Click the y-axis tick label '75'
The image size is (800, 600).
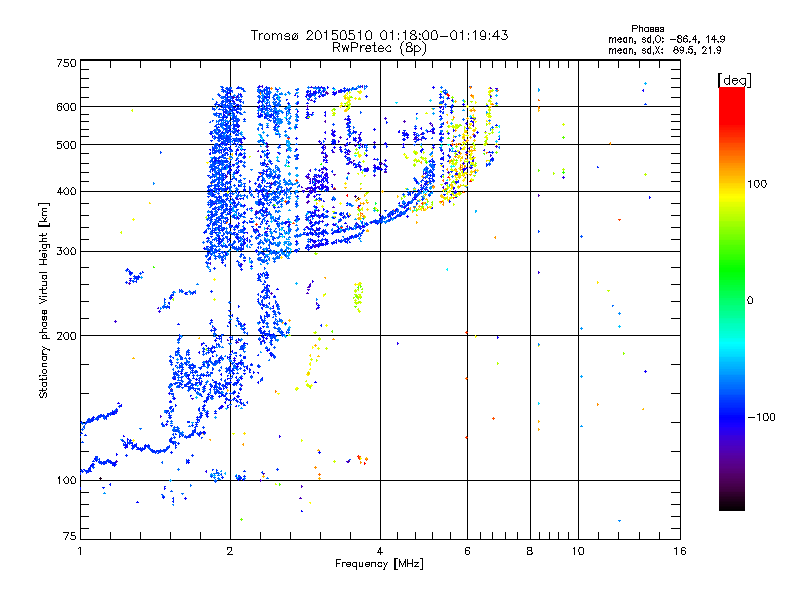[70, 536]
